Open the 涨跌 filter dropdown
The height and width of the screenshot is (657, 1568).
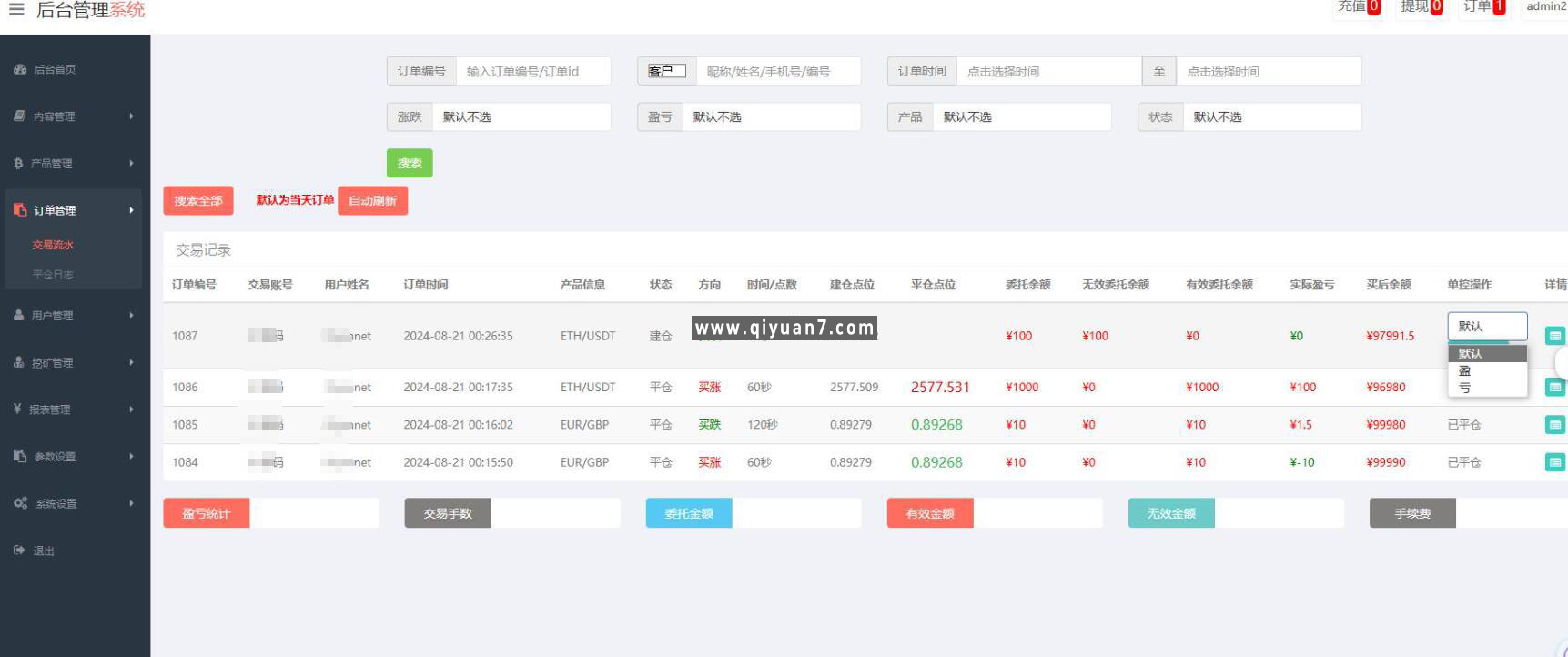[x=521, y=117]
